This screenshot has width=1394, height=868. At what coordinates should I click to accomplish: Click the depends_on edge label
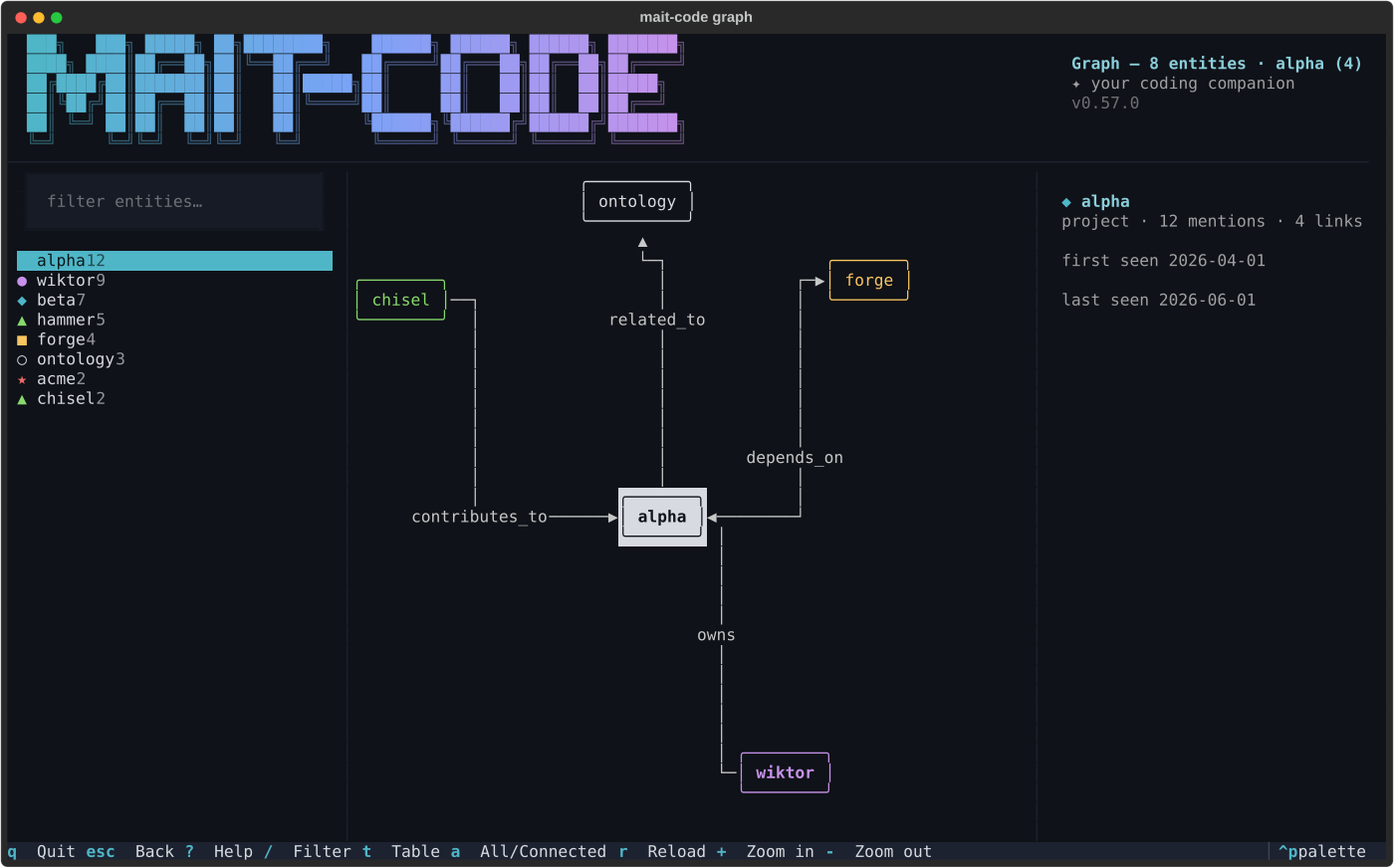point(795,458)
